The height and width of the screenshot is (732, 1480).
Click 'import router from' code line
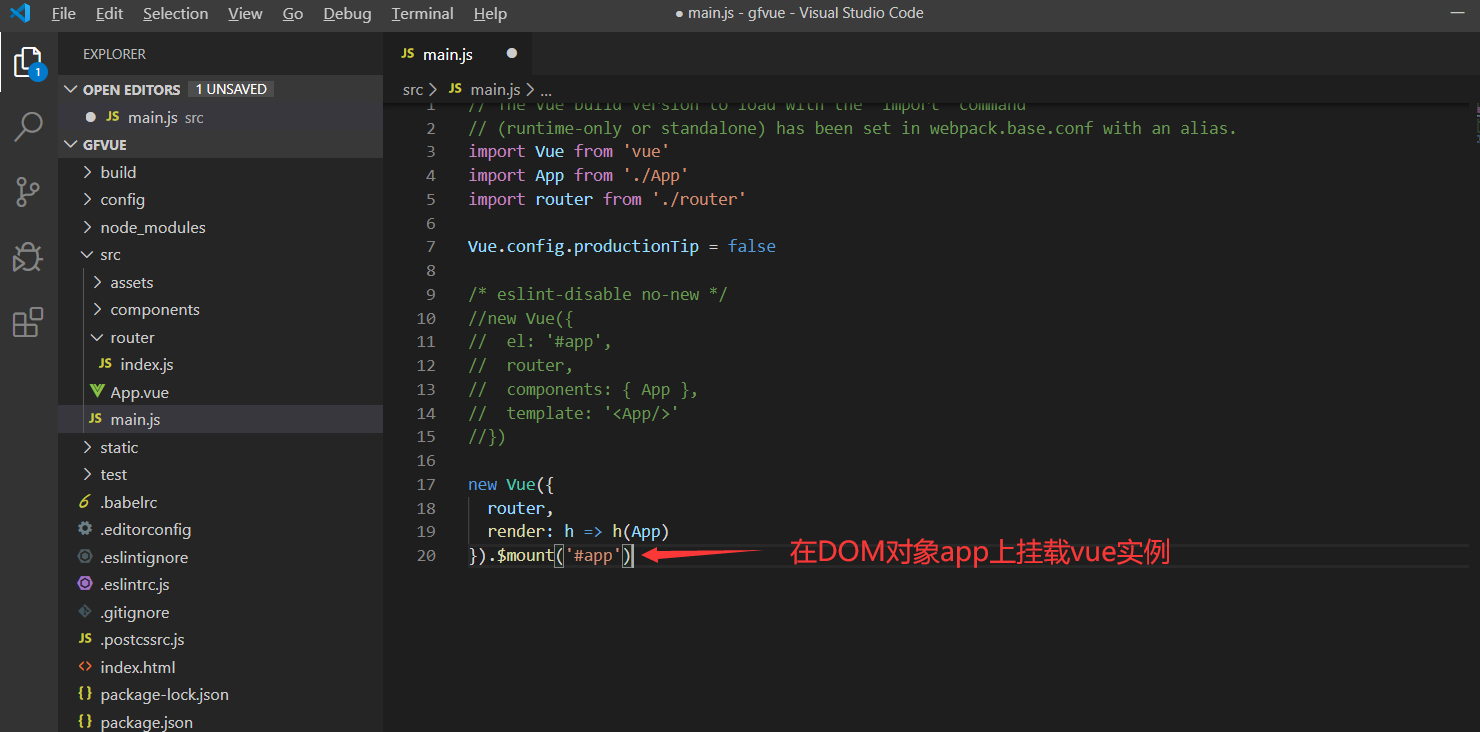click(607, 199)
